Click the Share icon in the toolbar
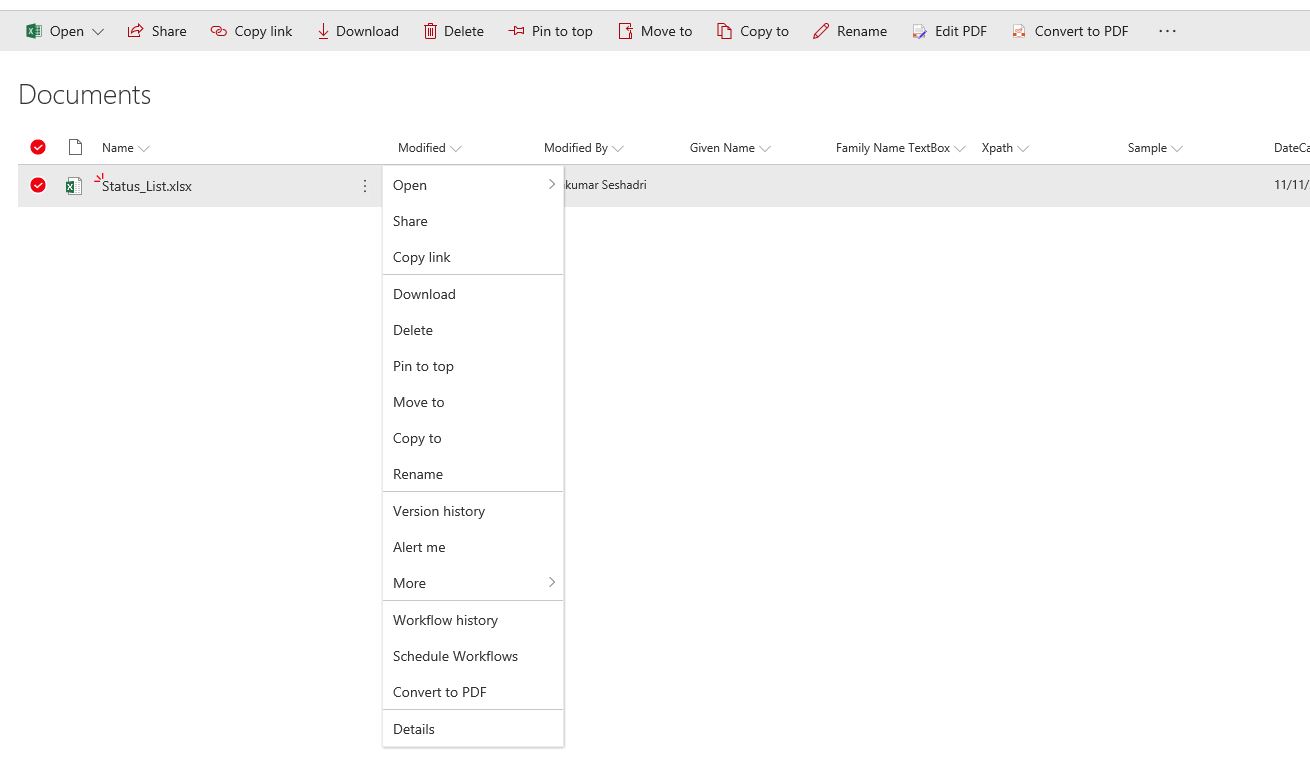The width and height of the screenshot is (1310, 772). 135,31
